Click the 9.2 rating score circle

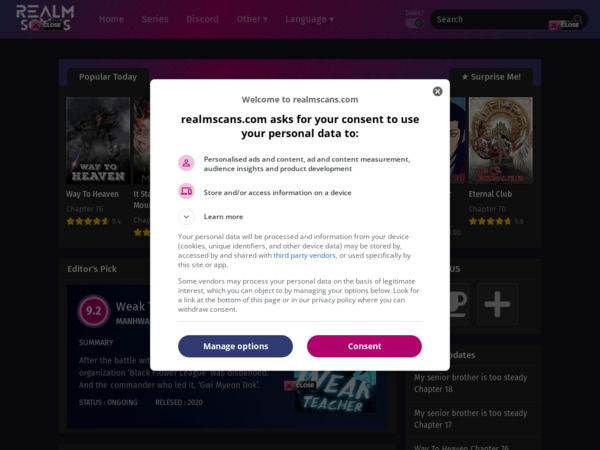[94, 311]
